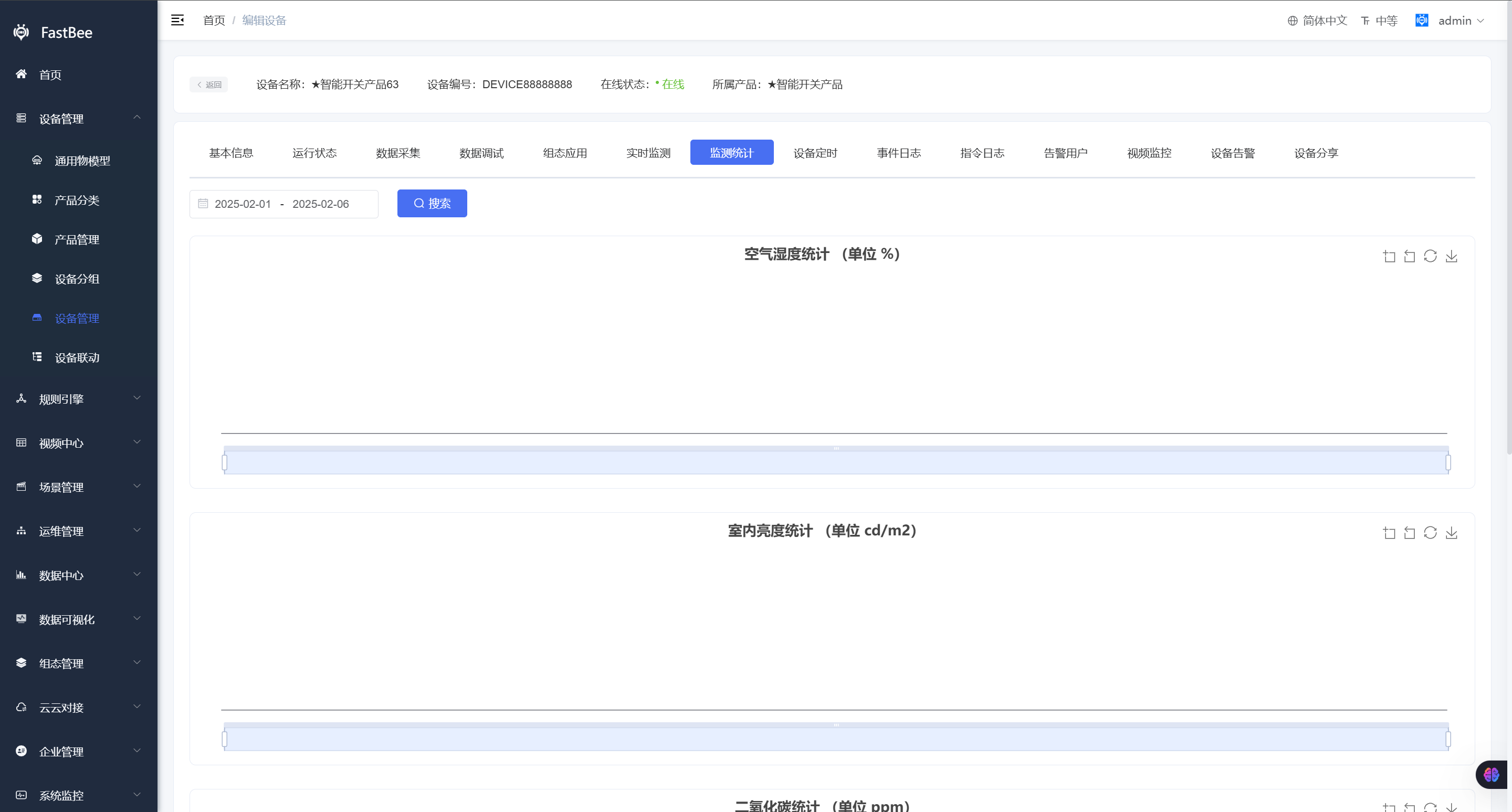Click right handle of 空气湿度 zoom slider
Viewport: 1512px width, 812px height.
(x=1448, y=463)
